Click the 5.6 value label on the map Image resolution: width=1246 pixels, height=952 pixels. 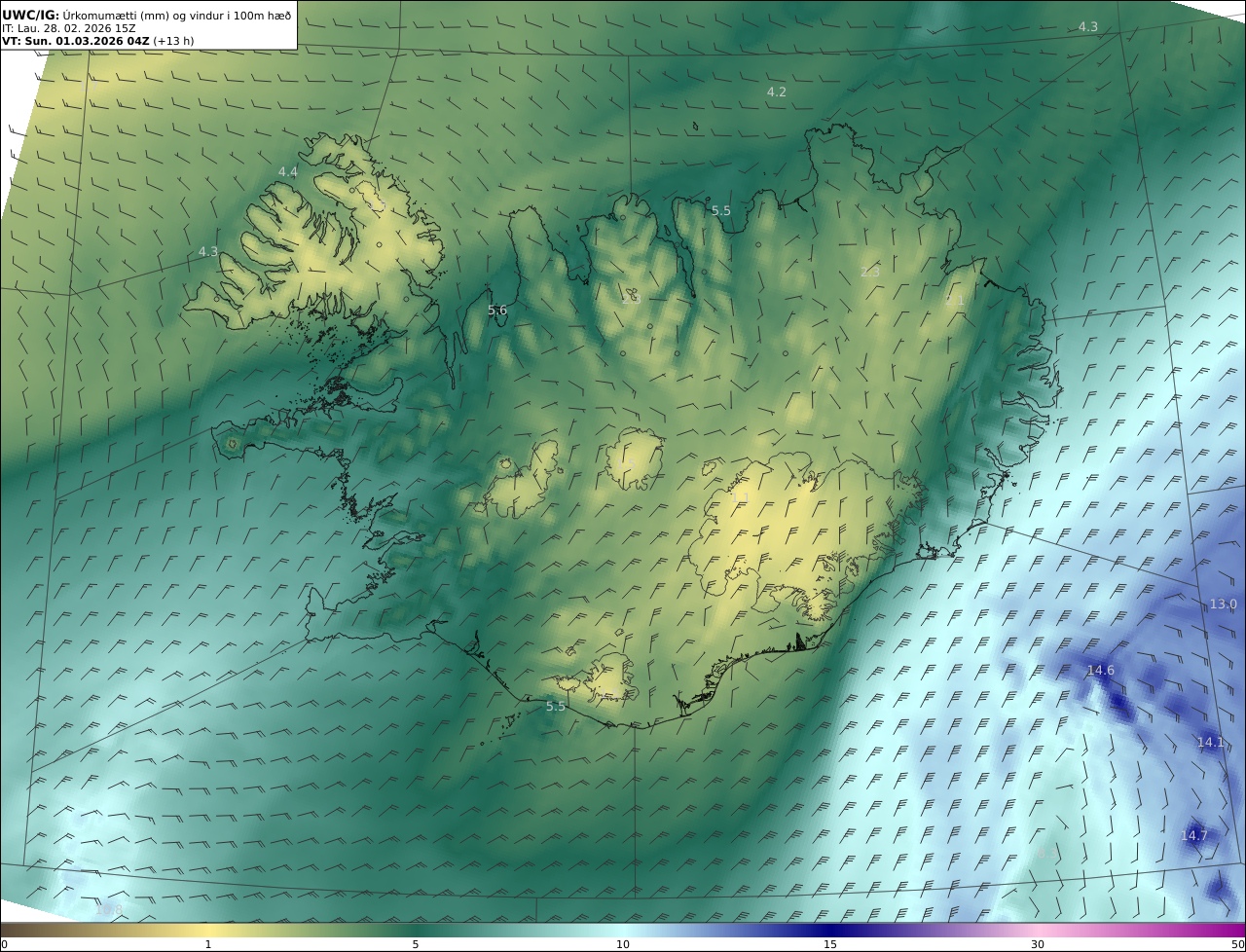(x=496, y=310)
